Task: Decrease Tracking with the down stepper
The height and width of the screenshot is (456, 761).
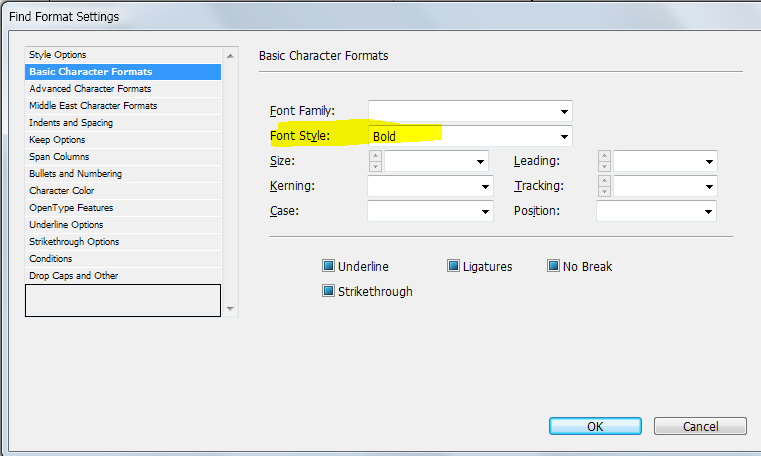Action: (x=604, y=192)
